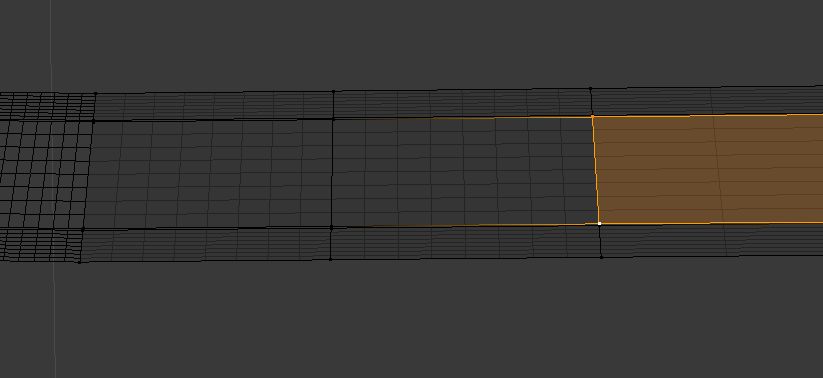Click the narrow top strip above the orange face

coord(706,101)
